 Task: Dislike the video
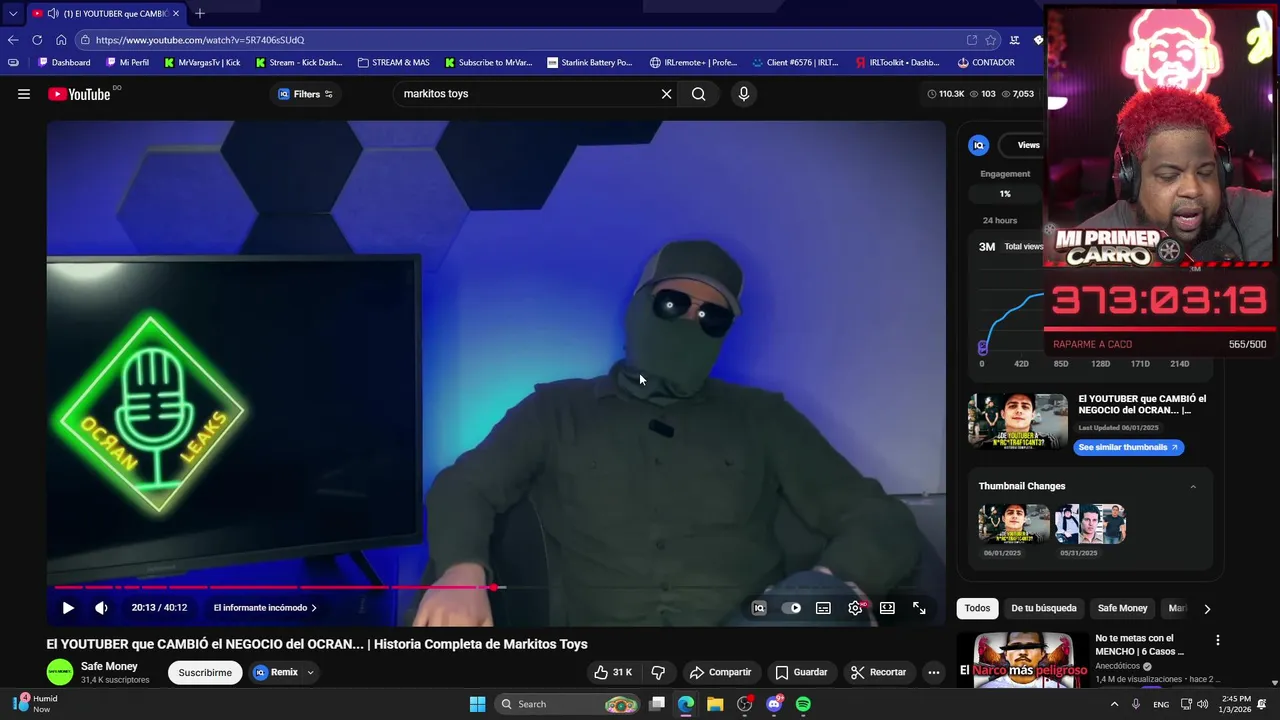[658, 672]
